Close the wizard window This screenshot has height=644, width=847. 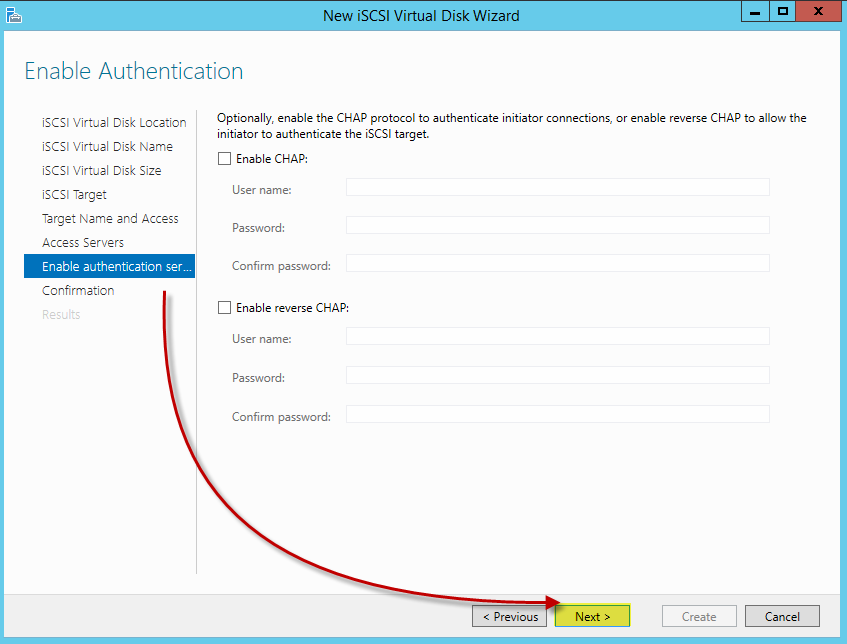click(818, 11)
